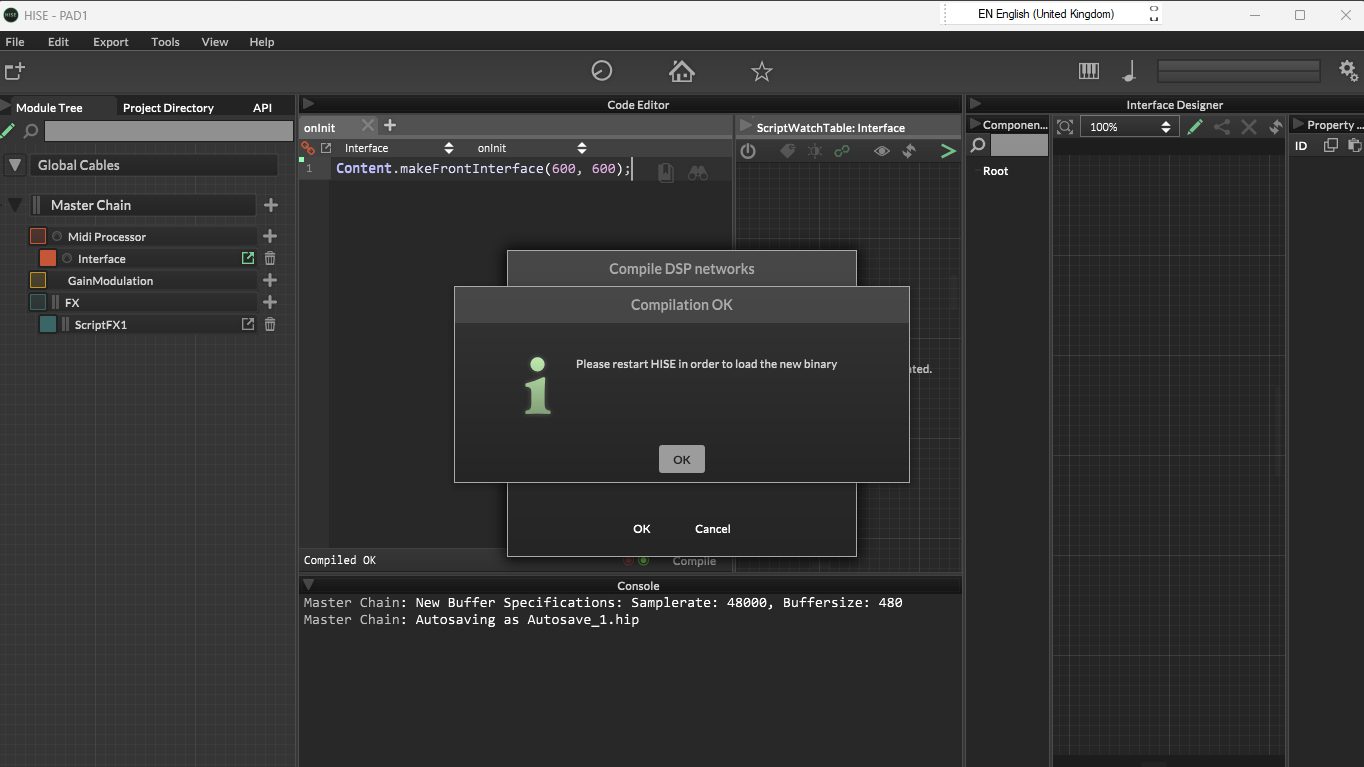Add modulator via GainModulation plus icon

[269, 280]
